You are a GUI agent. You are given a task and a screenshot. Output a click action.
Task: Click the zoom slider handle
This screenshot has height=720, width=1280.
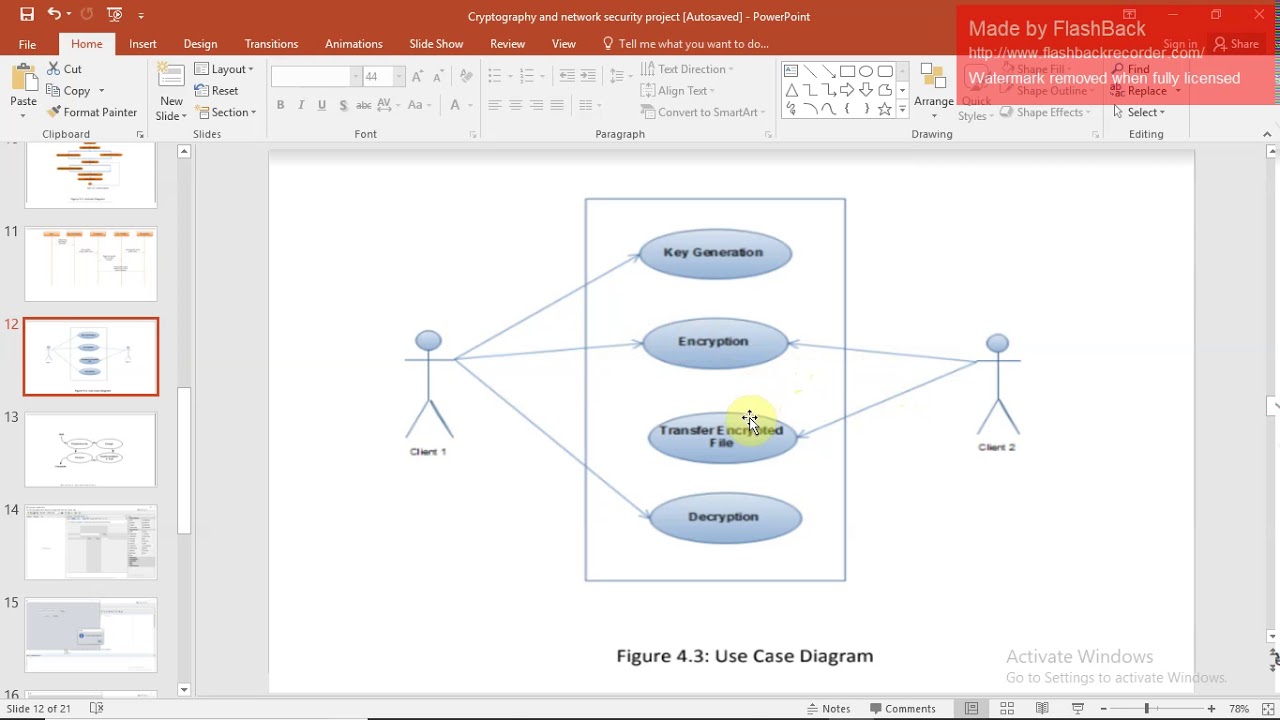(x=1147, y=708)
